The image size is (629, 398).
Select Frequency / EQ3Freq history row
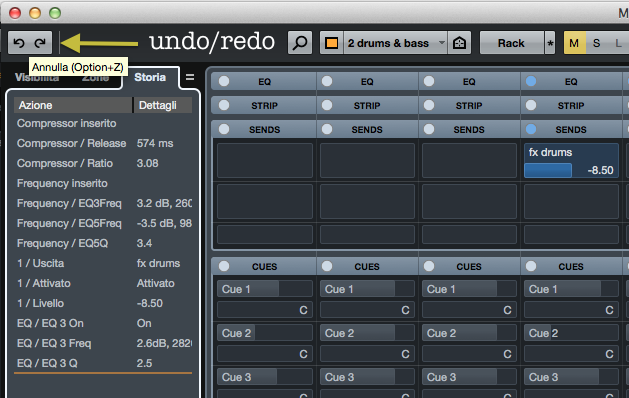(x=103, y=203)
